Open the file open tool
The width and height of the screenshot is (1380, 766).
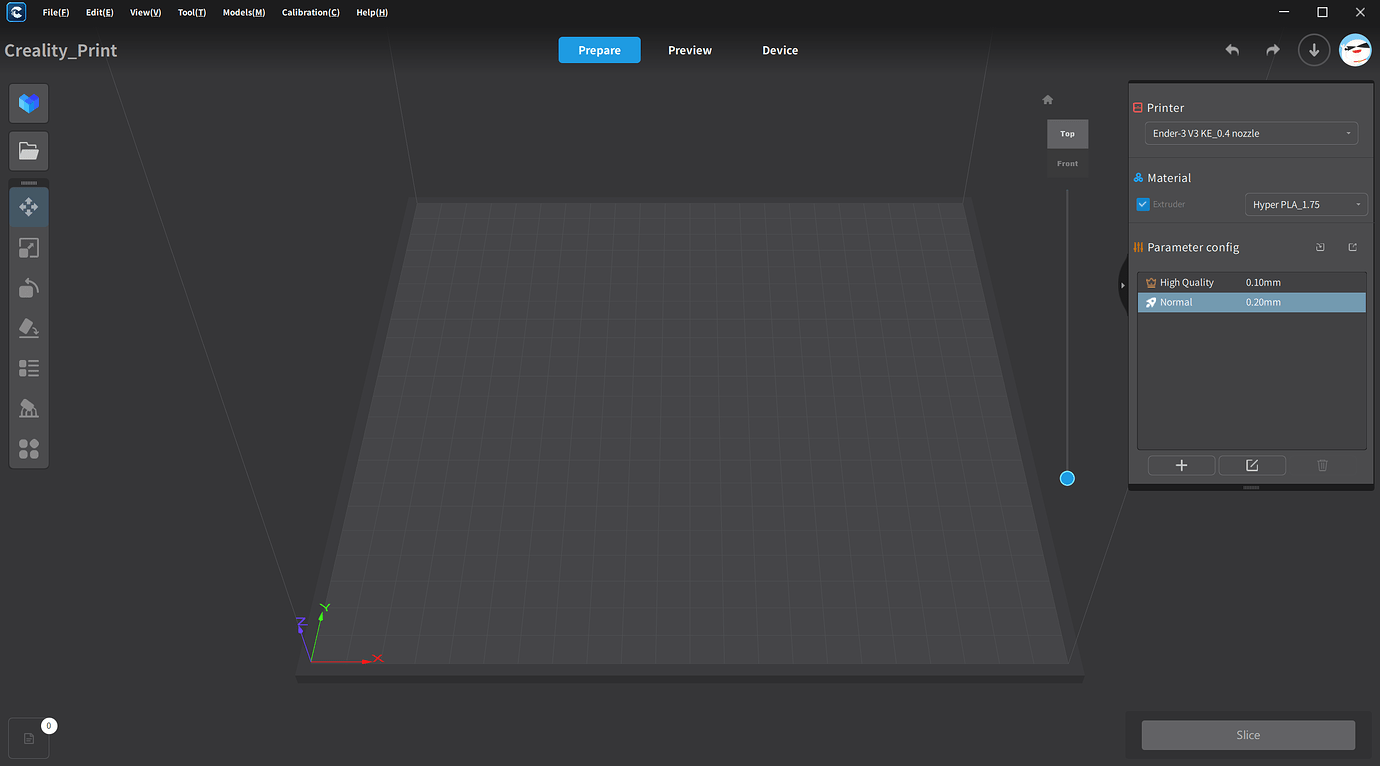pyautogui.click(x=28, y=151)
